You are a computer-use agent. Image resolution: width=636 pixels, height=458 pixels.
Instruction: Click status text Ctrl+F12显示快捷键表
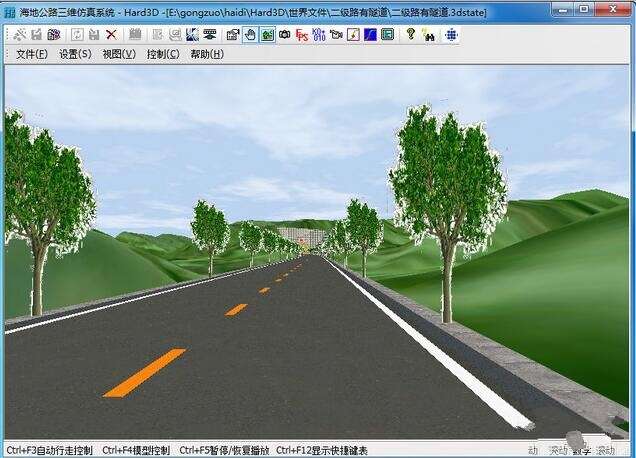coord(322,450)
